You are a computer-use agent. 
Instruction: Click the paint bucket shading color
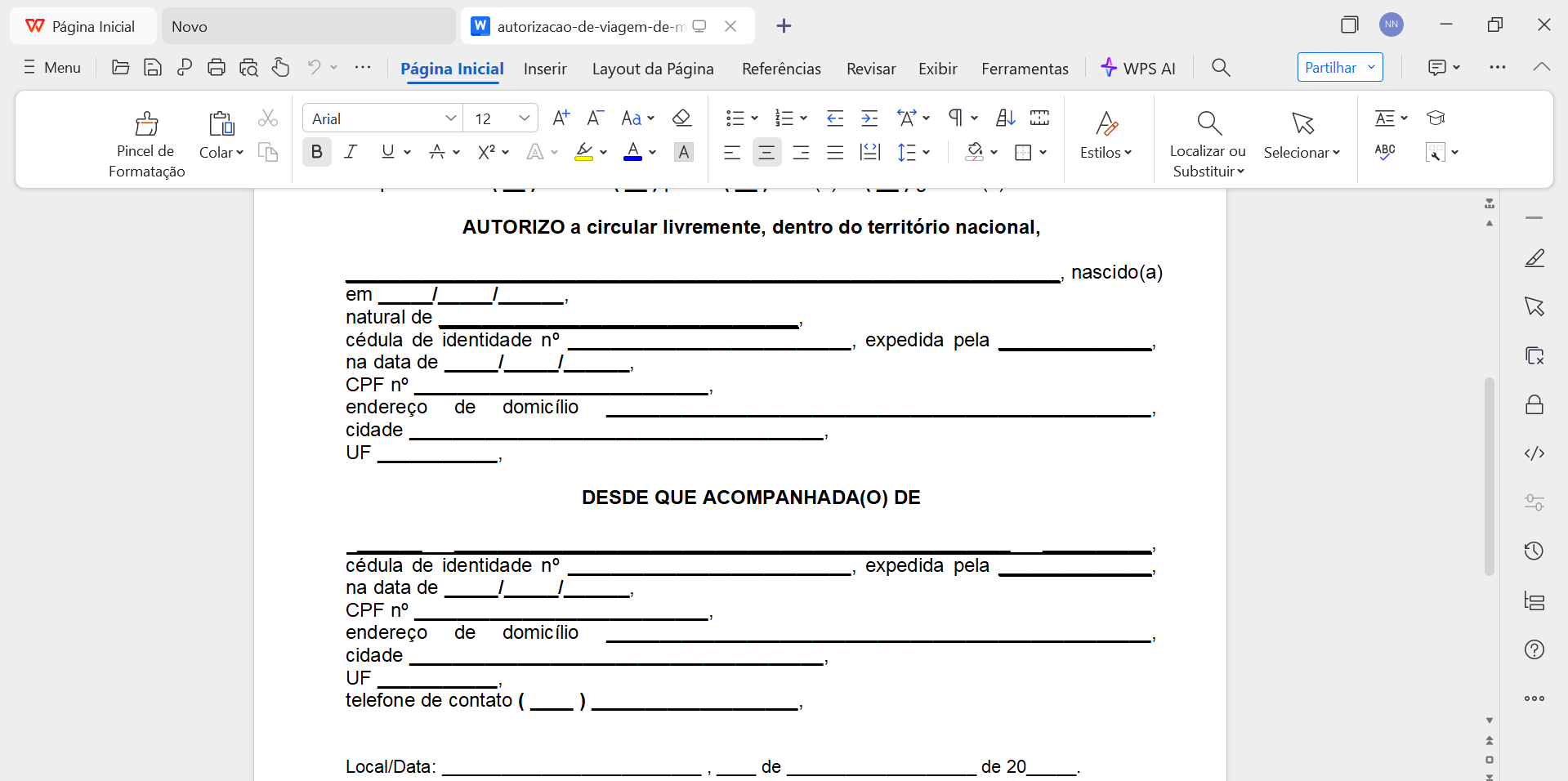coord(974,152)
